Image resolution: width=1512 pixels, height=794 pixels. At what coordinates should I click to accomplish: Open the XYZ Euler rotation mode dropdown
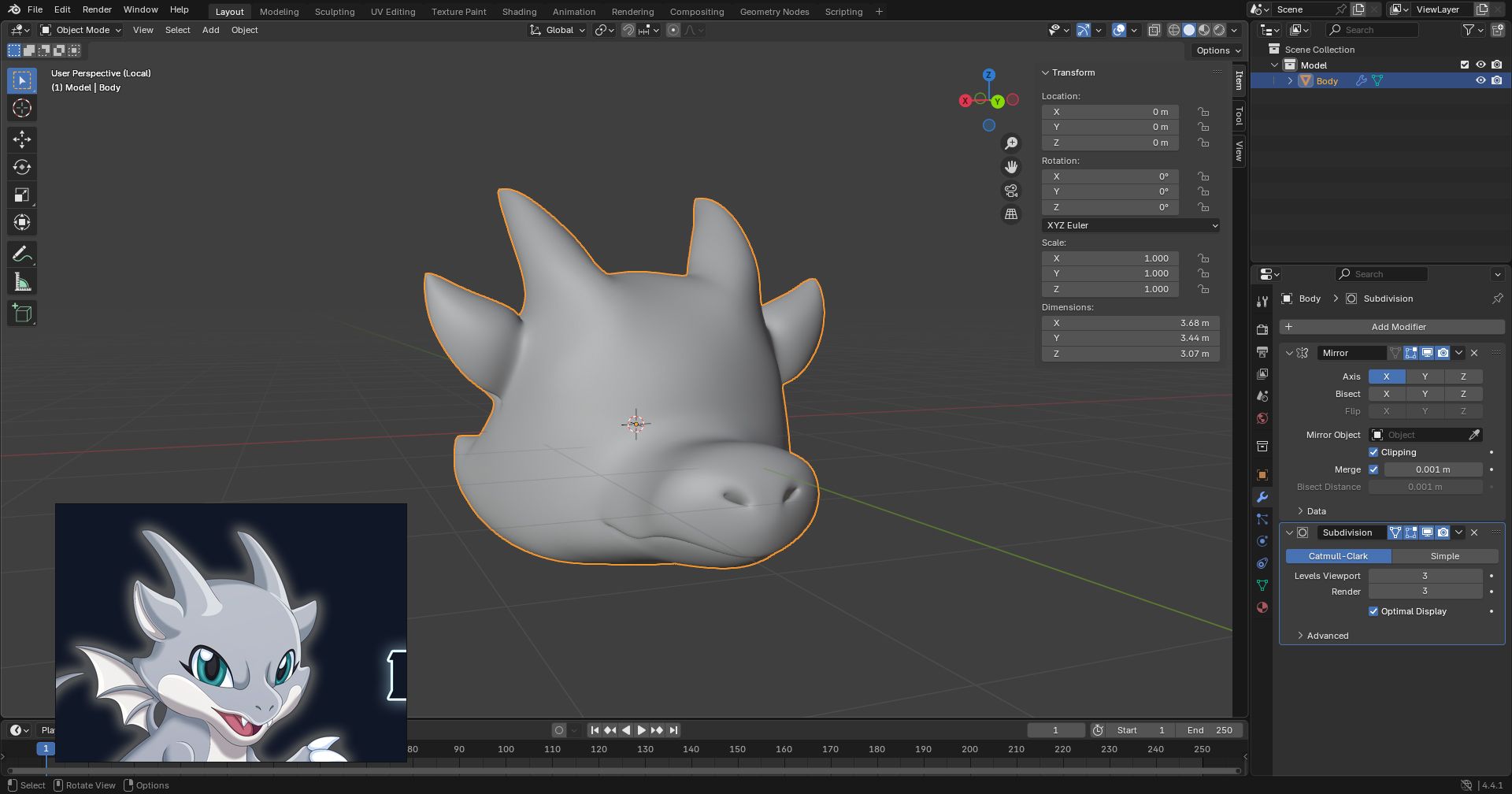click(x=1131, y=225)
